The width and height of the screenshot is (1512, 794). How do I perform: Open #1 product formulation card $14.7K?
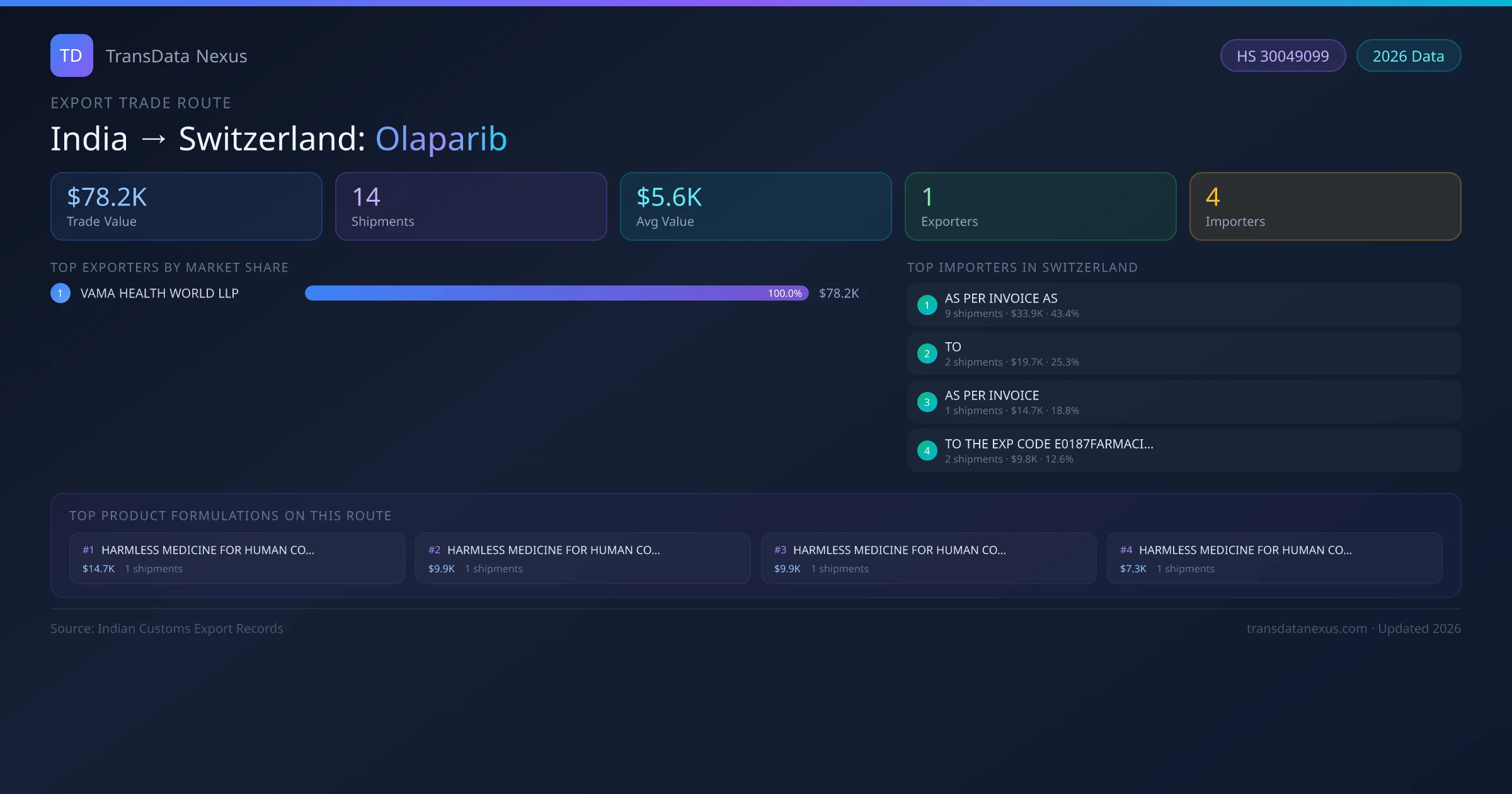pyautogui.click(x=237, y=558)
